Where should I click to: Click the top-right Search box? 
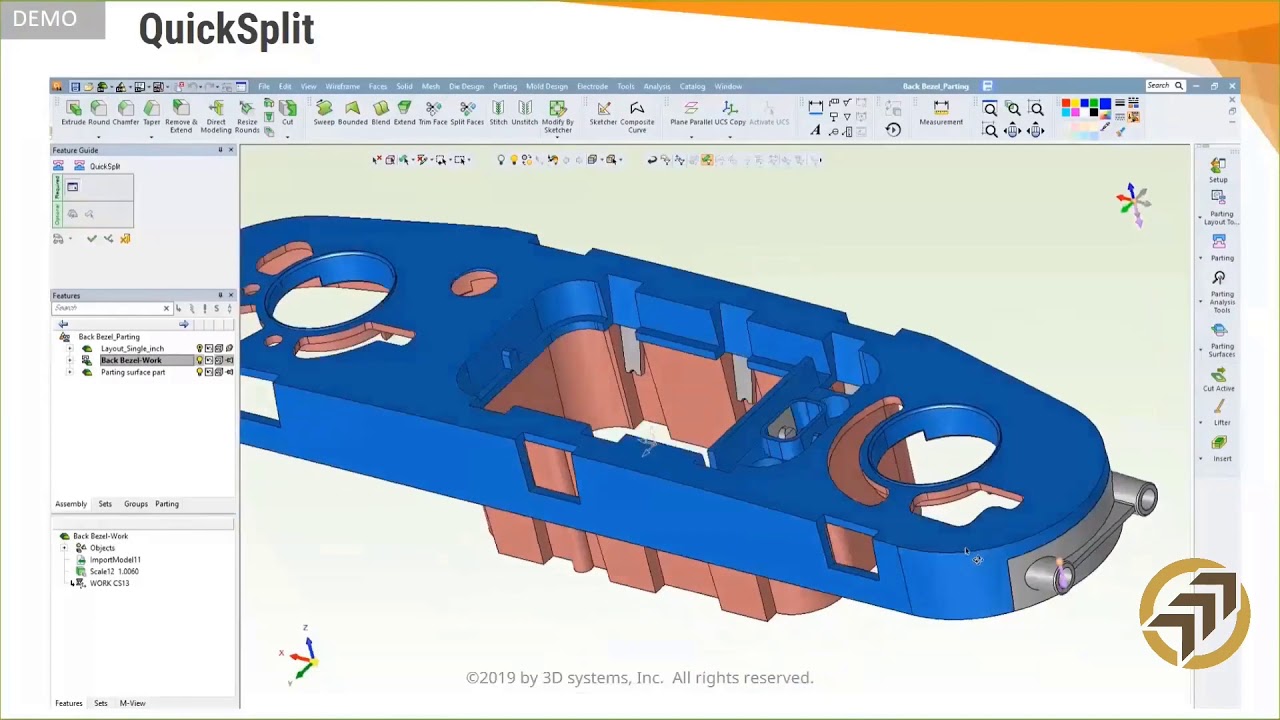pyautogui.click(x=1166, y=86)
